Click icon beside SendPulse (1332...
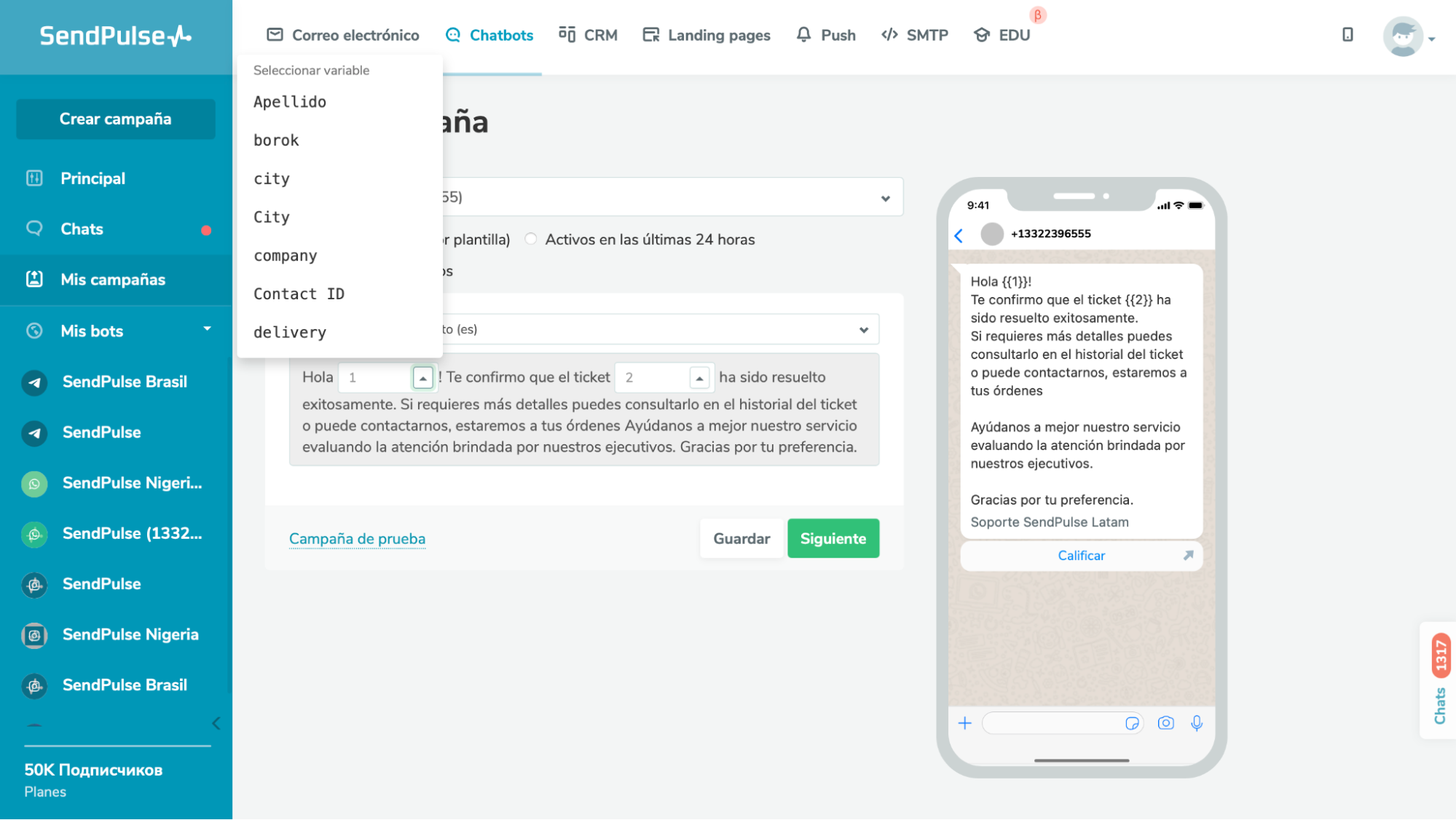Screen dimensions: 1456x820 coord(34,534)
